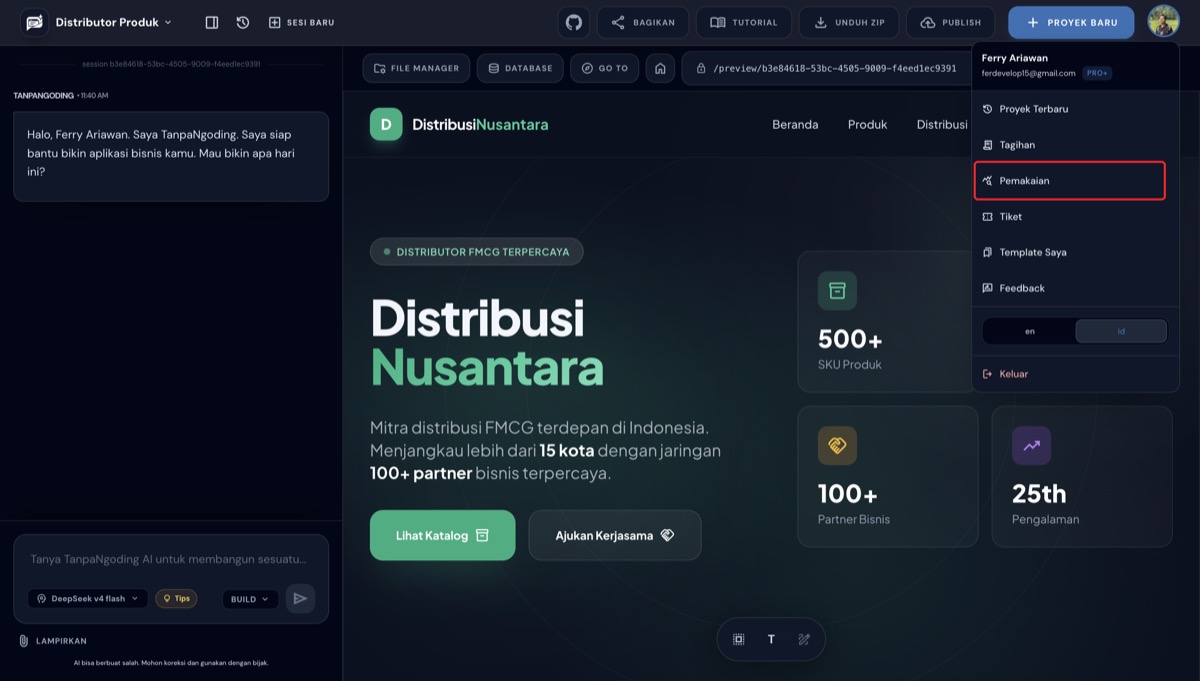Viewport: 1200px width, 681px height.
Task: Click the TanpaNgoding greeting message bubble
Action: point(171,156)
